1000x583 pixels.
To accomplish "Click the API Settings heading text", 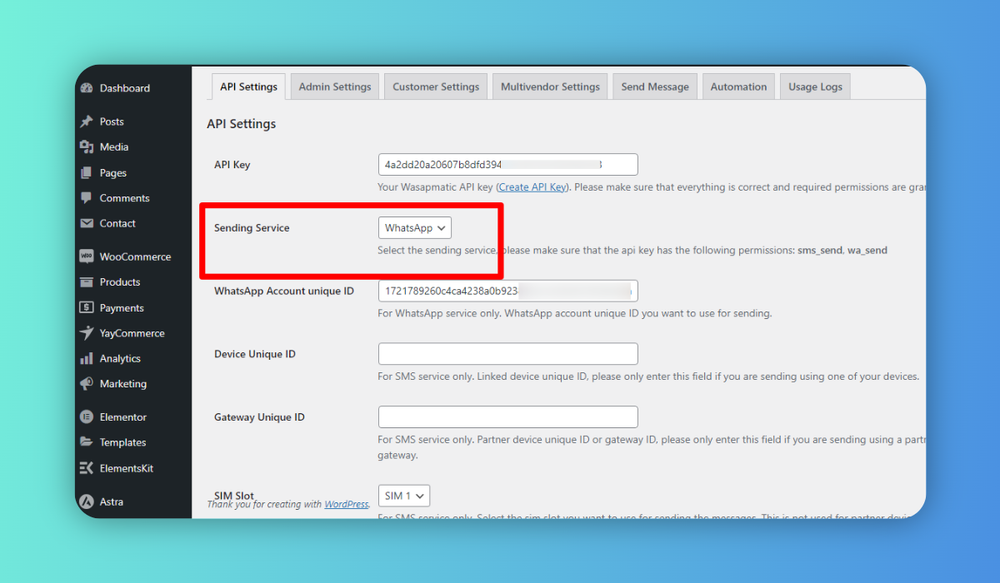I will [x=241, y=124].
